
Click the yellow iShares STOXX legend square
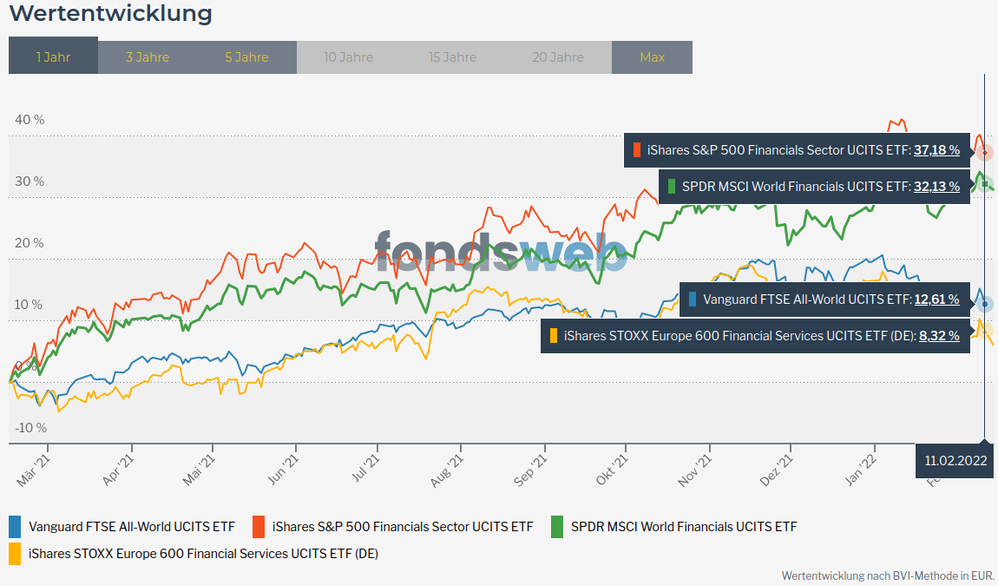(x=15, y=553)
